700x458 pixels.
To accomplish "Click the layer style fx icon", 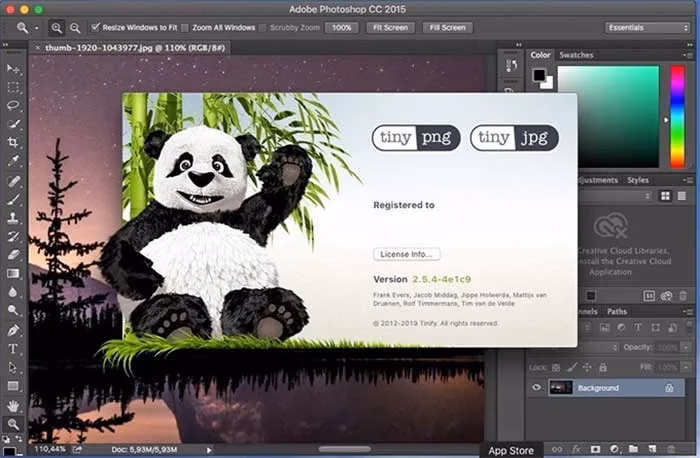I will tap(576, 450).
